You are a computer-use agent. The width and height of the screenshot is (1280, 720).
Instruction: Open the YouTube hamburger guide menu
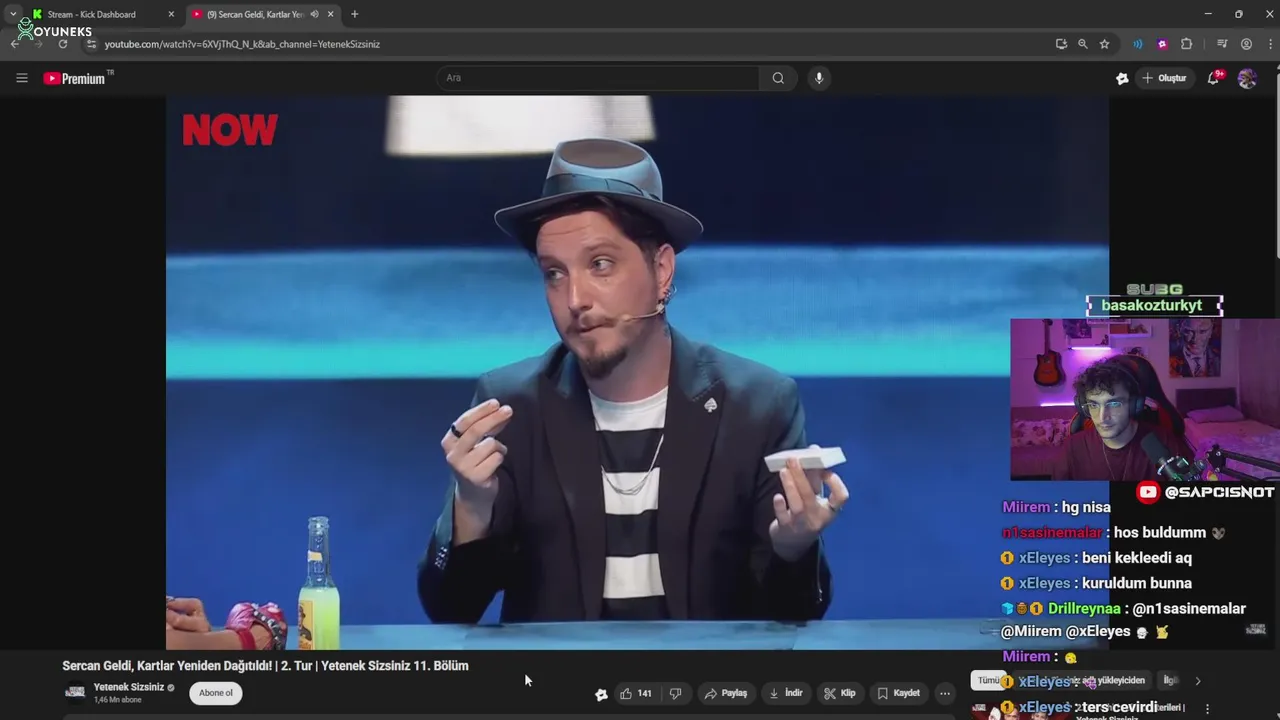(22, 78)
